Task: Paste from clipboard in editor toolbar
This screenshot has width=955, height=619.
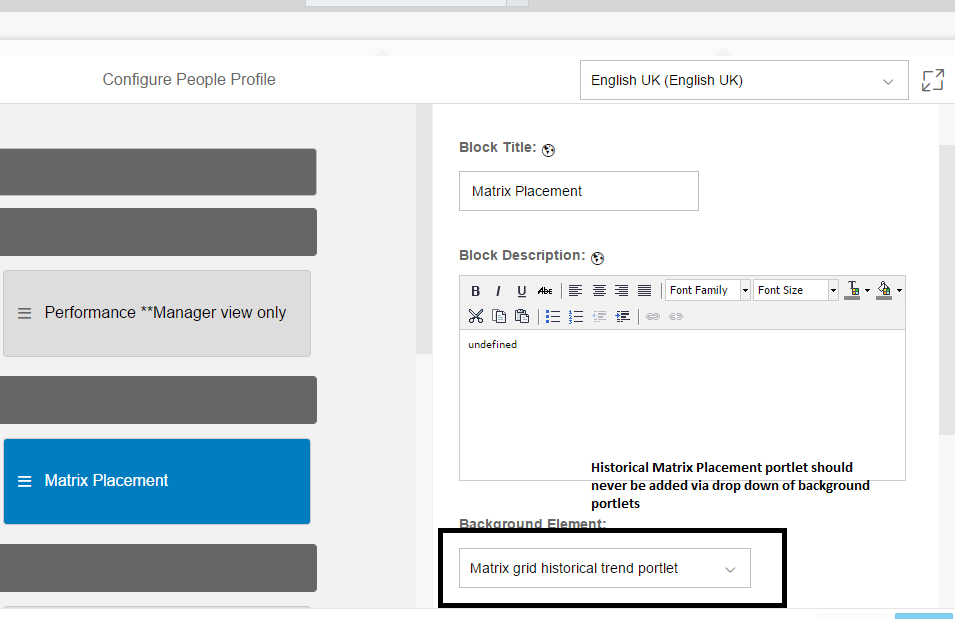Action: pyautogui.click(x=522, y=316)
